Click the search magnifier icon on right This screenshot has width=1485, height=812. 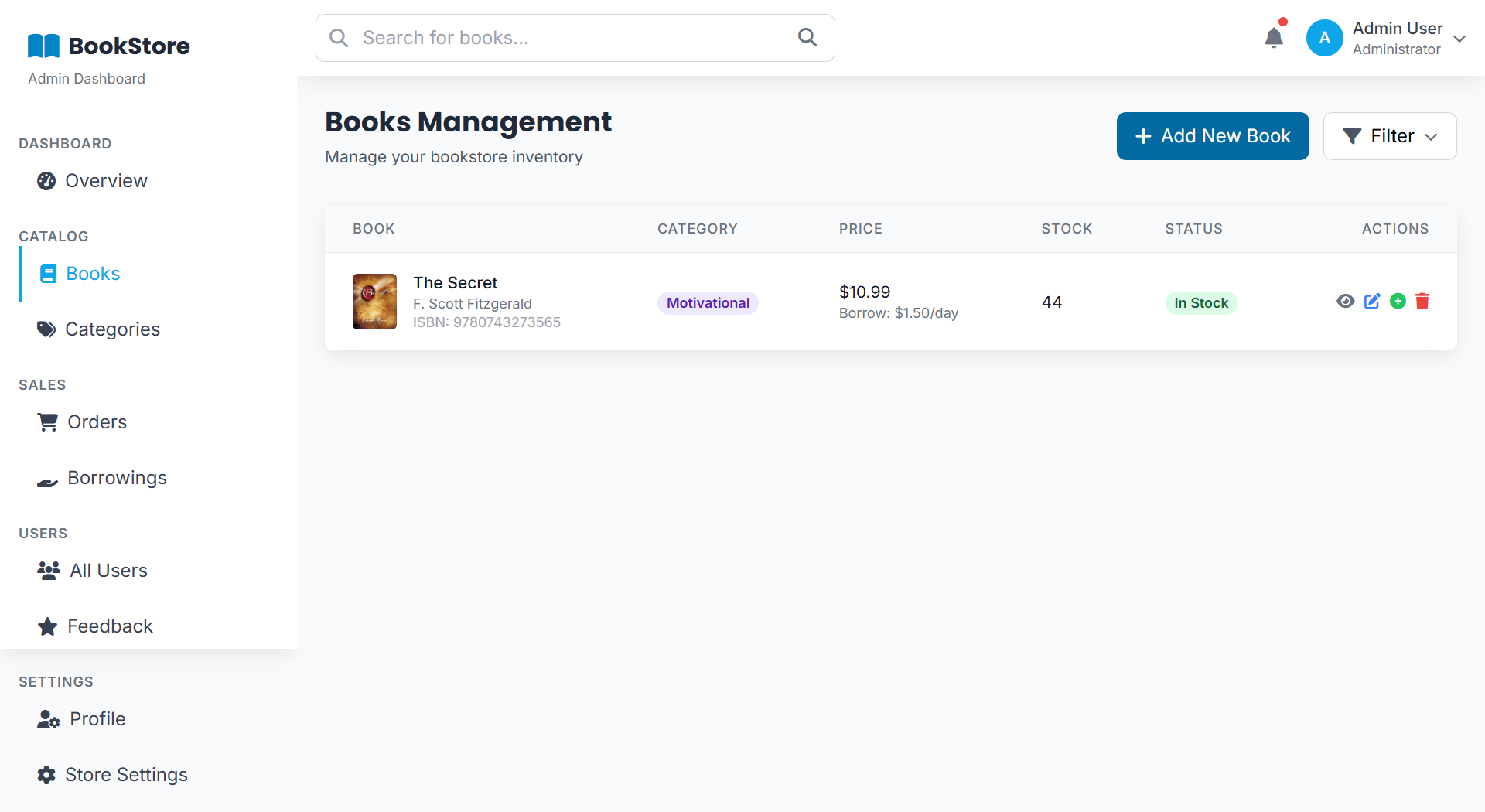(x=807, y=37)
